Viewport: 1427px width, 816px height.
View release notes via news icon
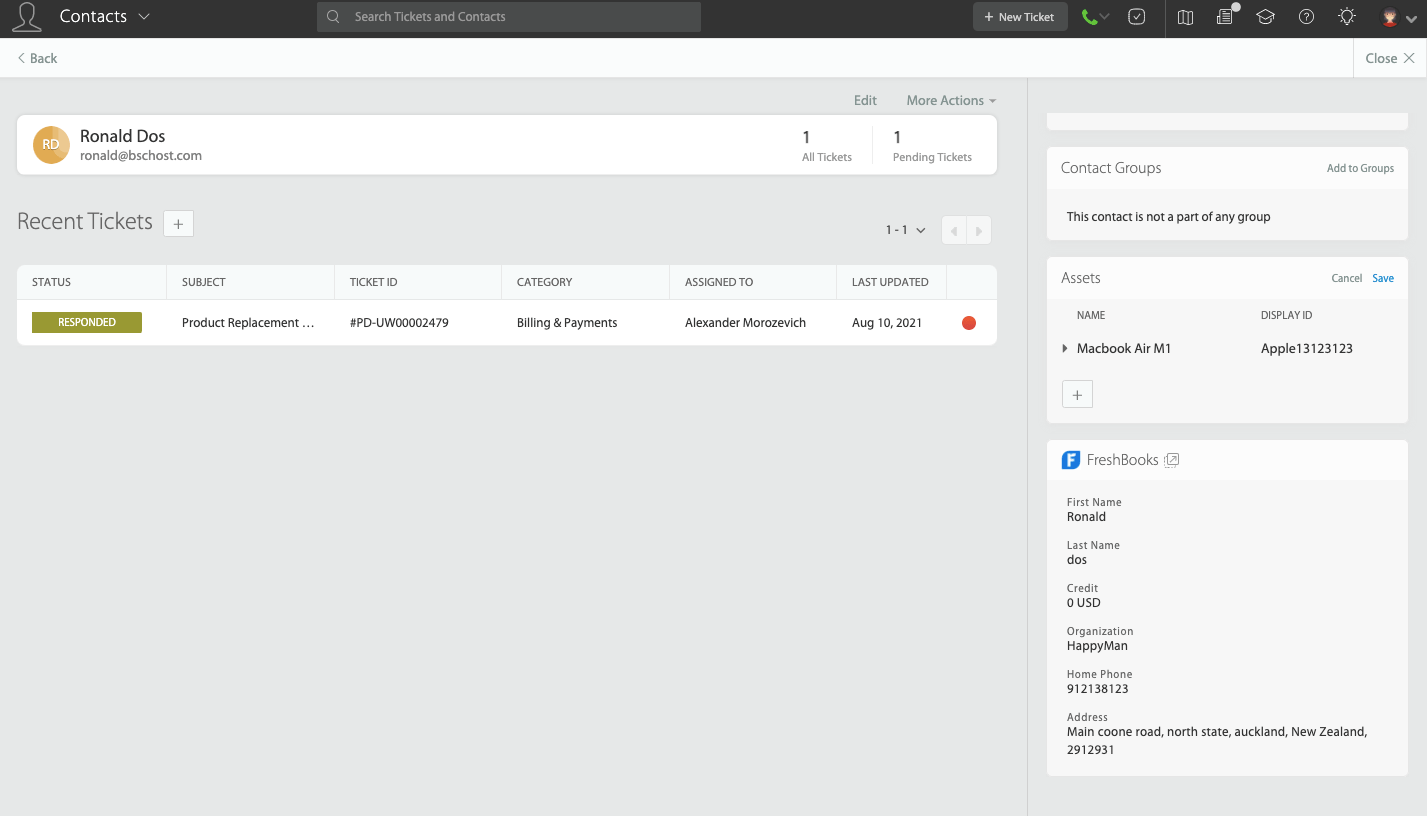(1224, 17)
